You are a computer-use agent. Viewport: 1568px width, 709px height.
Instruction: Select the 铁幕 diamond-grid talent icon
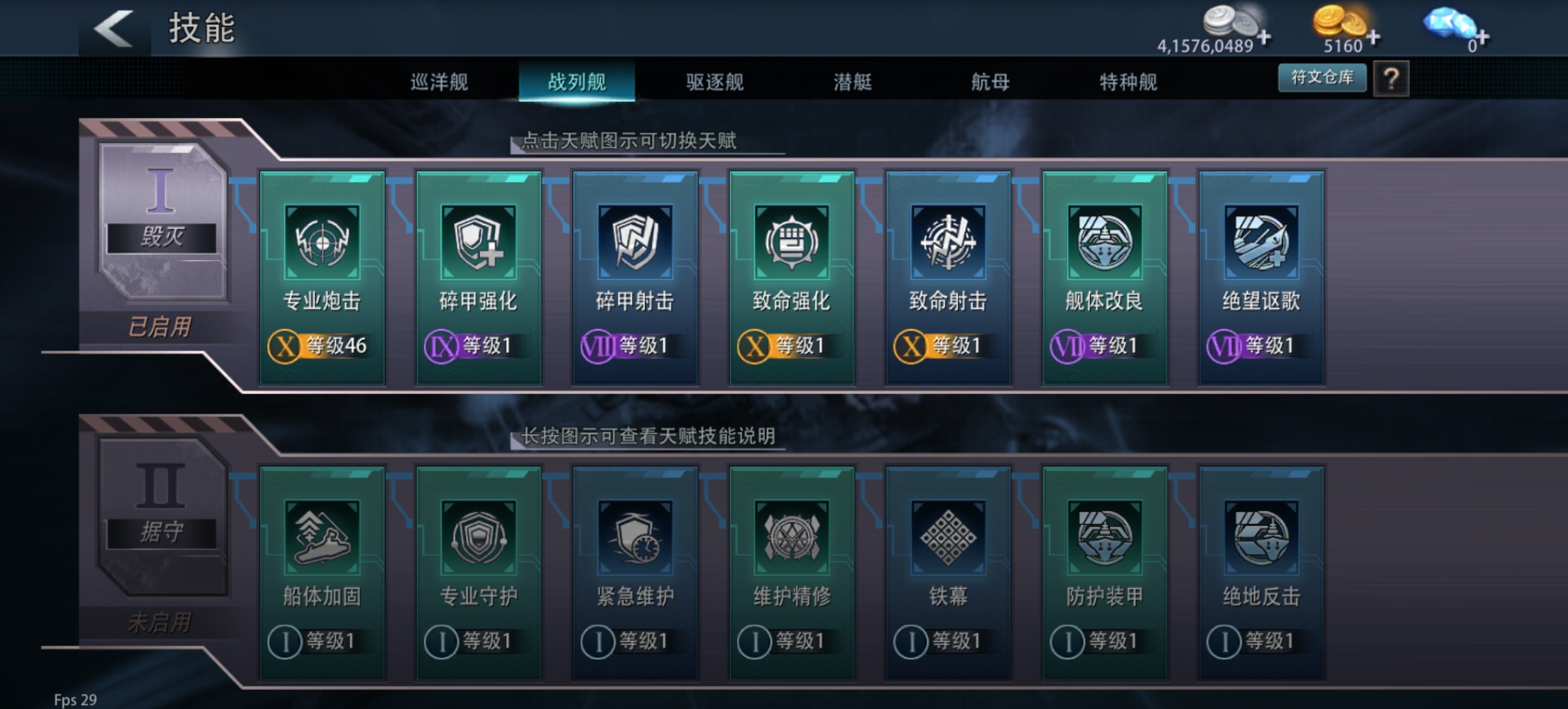pyautogui.click(x=948, y=537)
